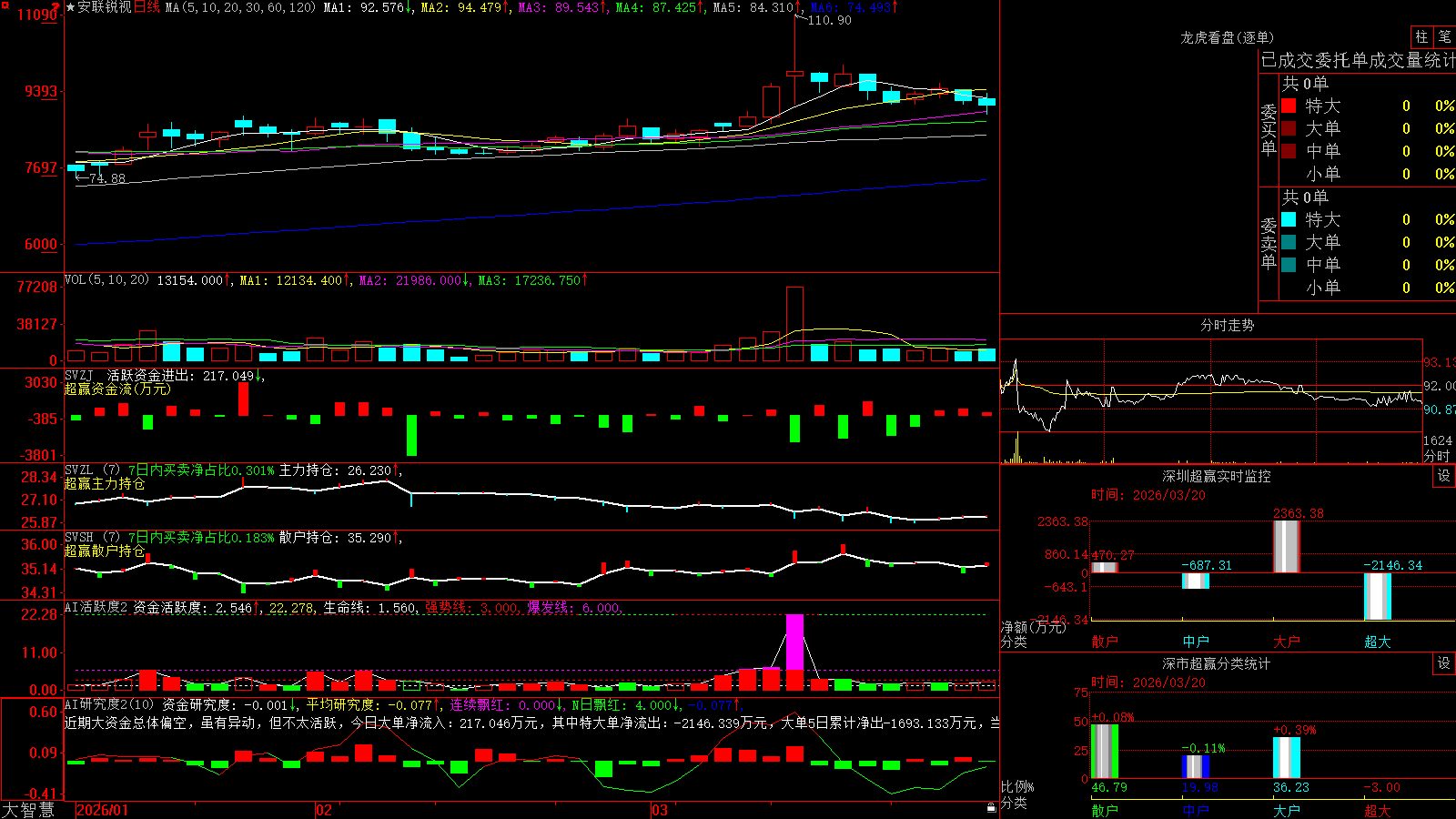Click the 02 month marker on timeline

[x=324, y=810]
